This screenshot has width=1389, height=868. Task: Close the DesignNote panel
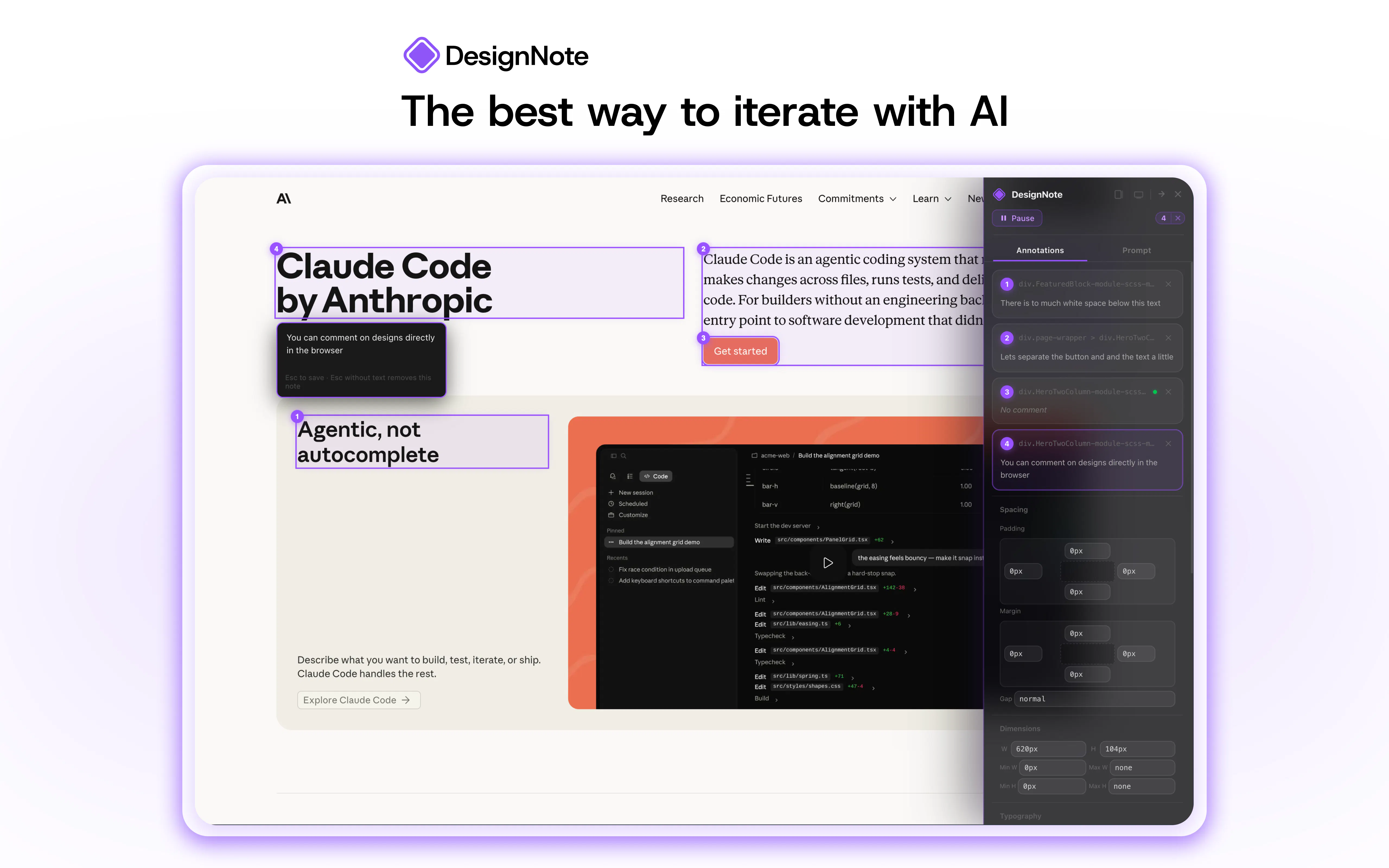coord(1178,194)
